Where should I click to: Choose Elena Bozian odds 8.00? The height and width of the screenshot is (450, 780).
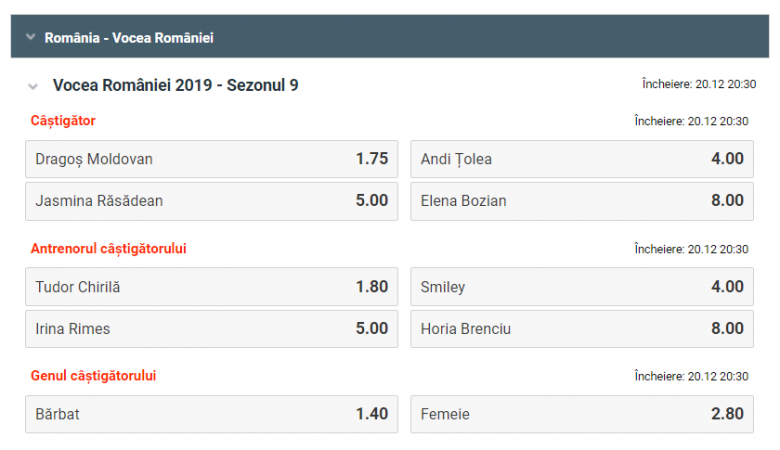click(x=582, y=201)
